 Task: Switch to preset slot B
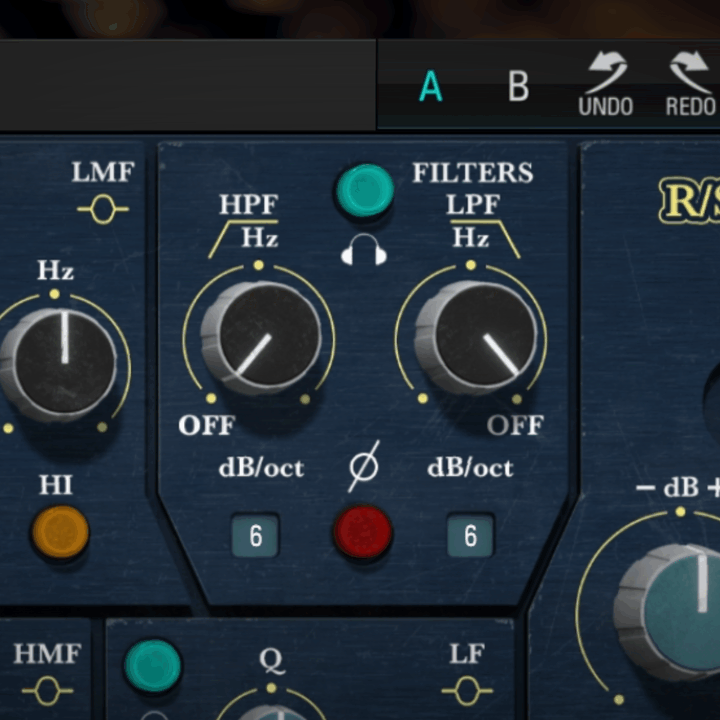[x=518, y=88]
